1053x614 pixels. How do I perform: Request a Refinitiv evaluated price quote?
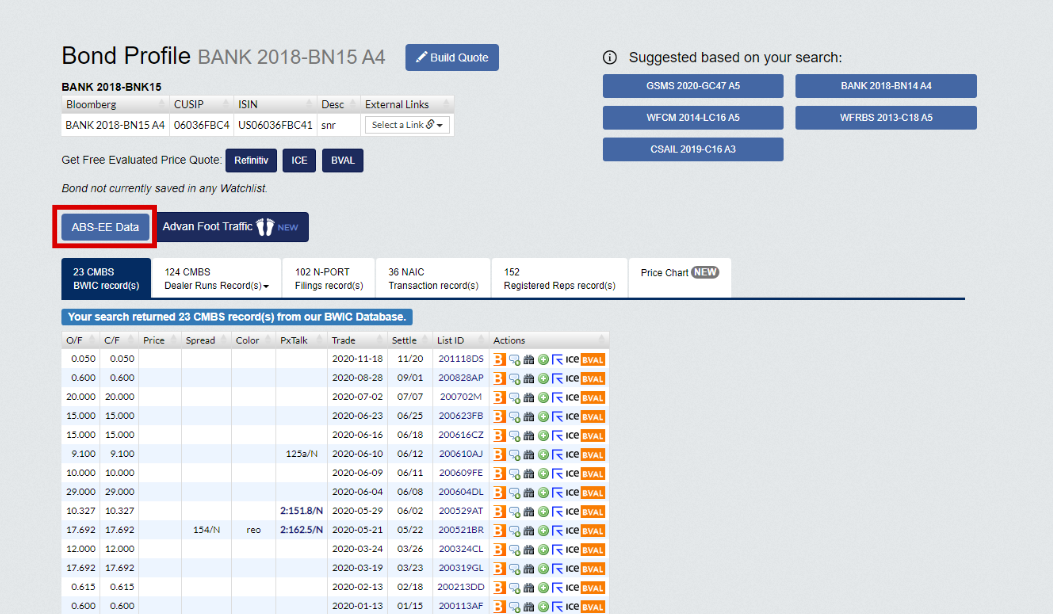point(250,160)
